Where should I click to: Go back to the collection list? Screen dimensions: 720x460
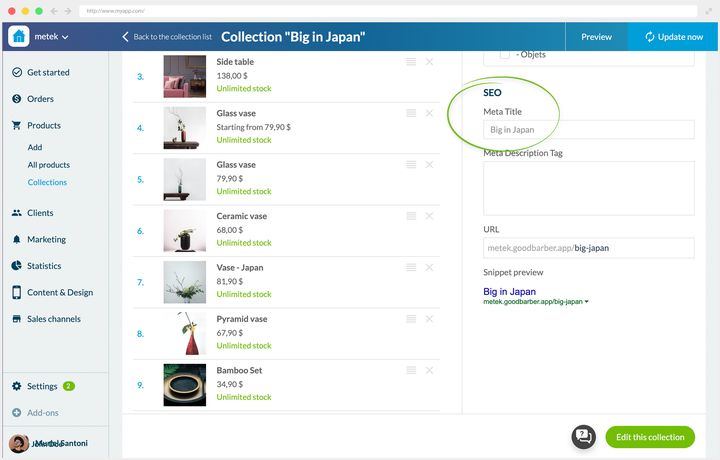pos(167,37)
